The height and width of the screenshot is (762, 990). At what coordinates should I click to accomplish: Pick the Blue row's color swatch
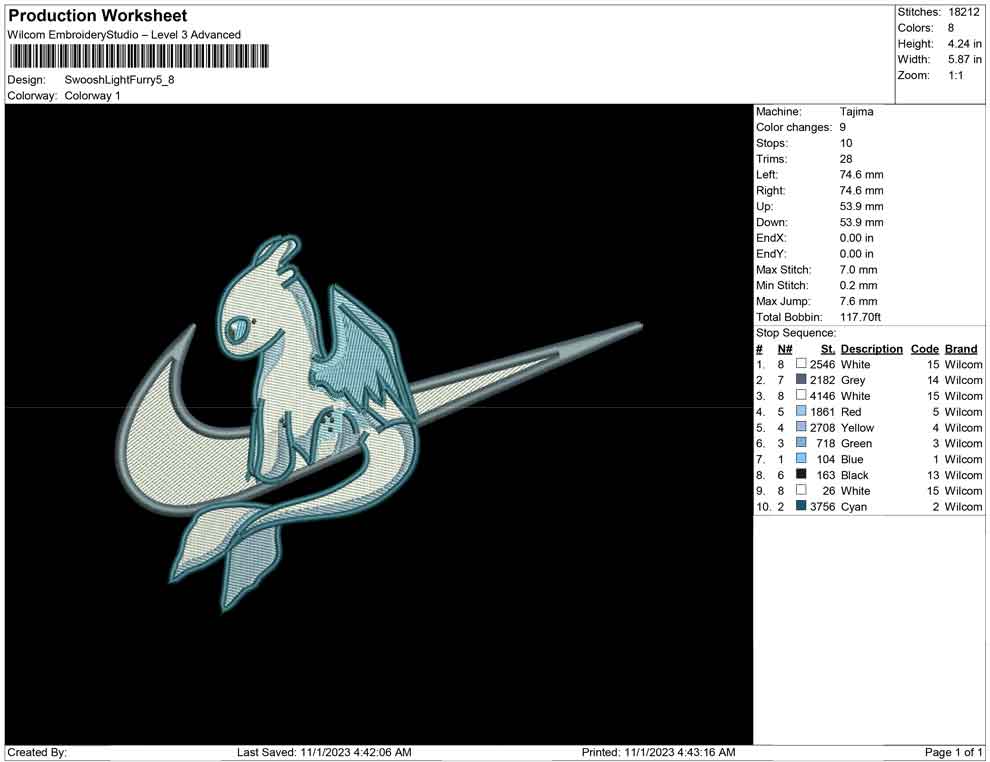coord(801,458)
